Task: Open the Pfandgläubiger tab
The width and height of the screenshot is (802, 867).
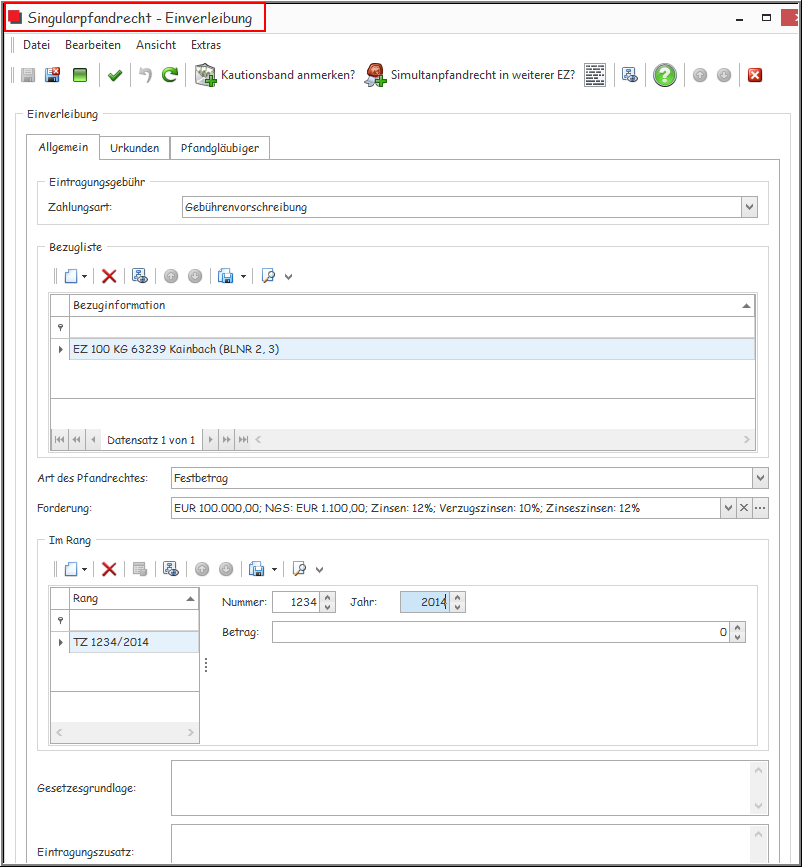Action: coord(219,148)
